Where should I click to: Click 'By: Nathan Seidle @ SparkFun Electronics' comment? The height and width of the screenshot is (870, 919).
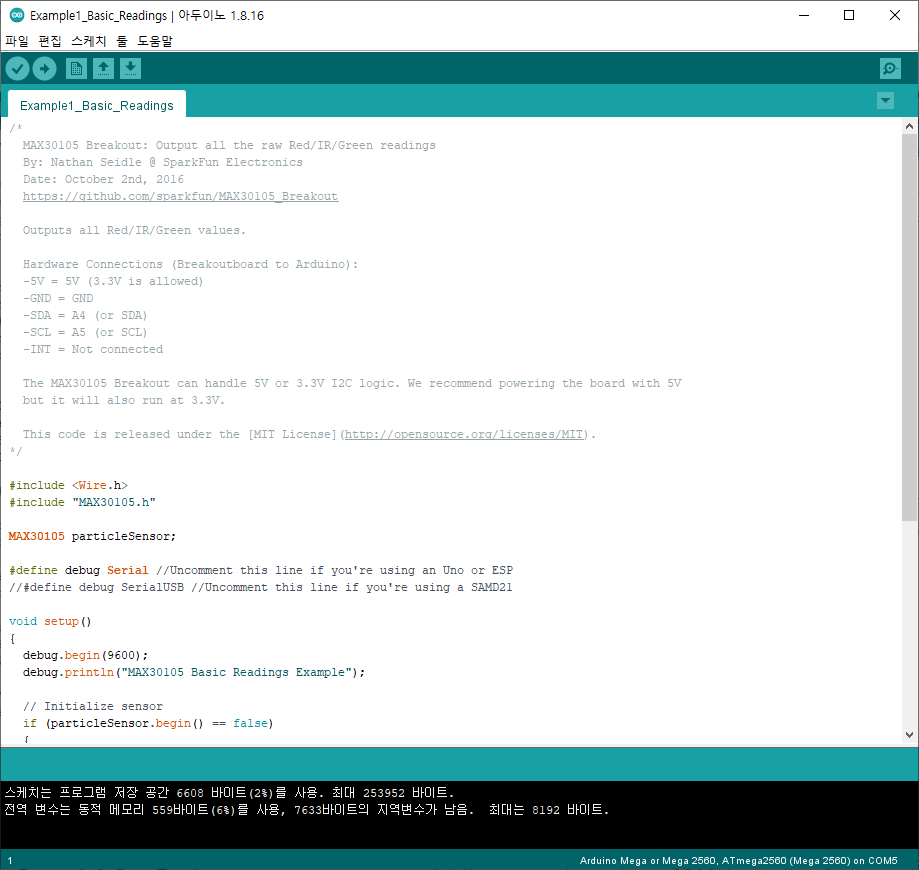[163, 162]
